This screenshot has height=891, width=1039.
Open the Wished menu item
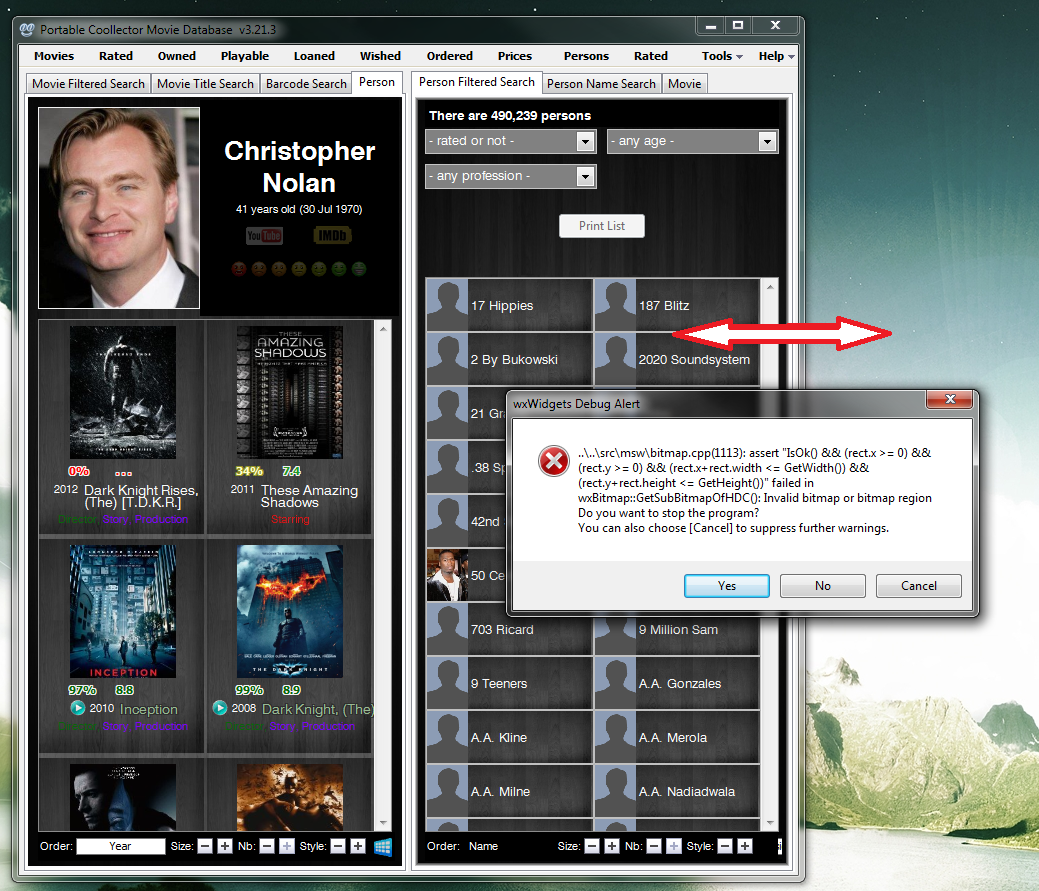(380, 56)
